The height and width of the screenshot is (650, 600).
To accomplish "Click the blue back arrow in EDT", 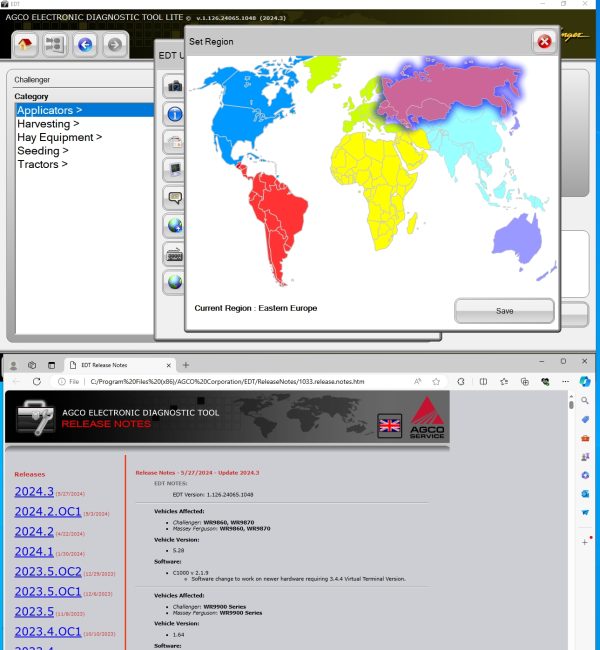I will [85, 44].
